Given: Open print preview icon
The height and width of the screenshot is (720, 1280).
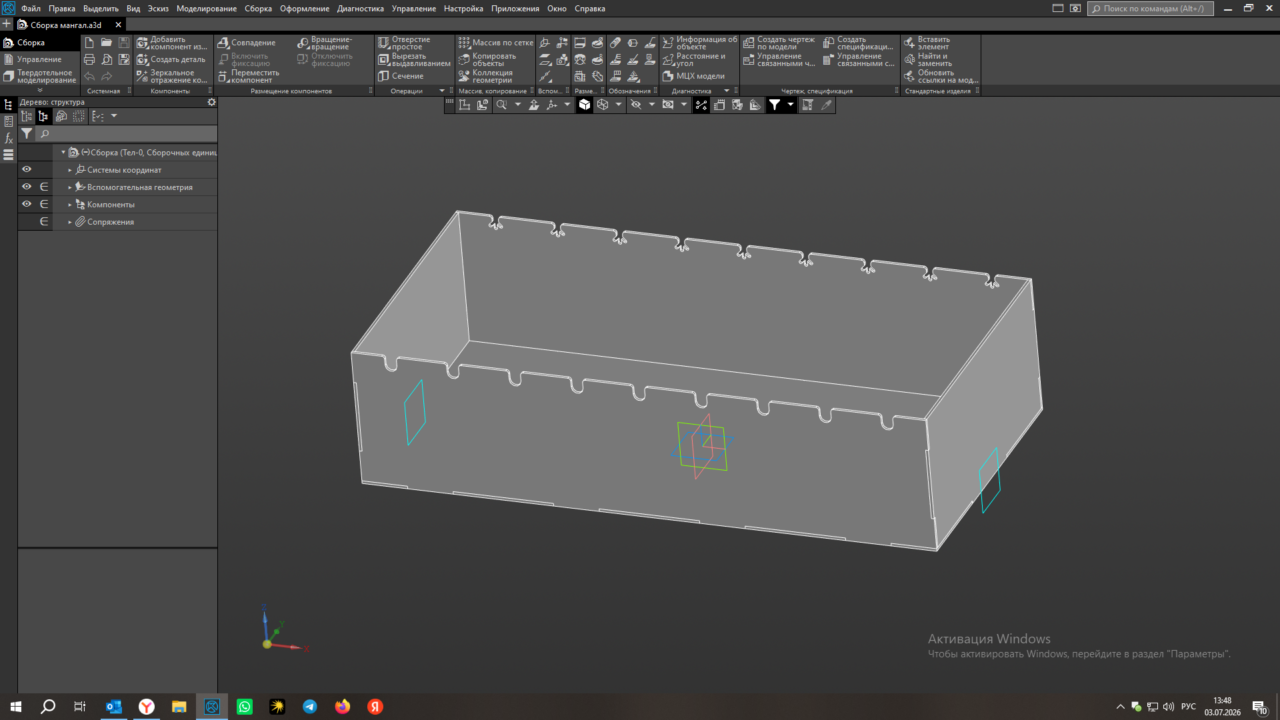Looking at the screenshot, I should pos(107,60).
